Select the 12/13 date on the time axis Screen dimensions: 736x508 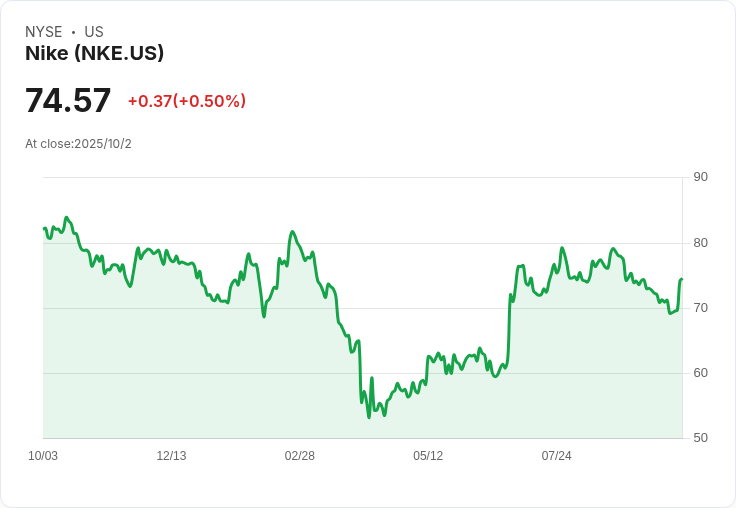click(x=171, y=456)
